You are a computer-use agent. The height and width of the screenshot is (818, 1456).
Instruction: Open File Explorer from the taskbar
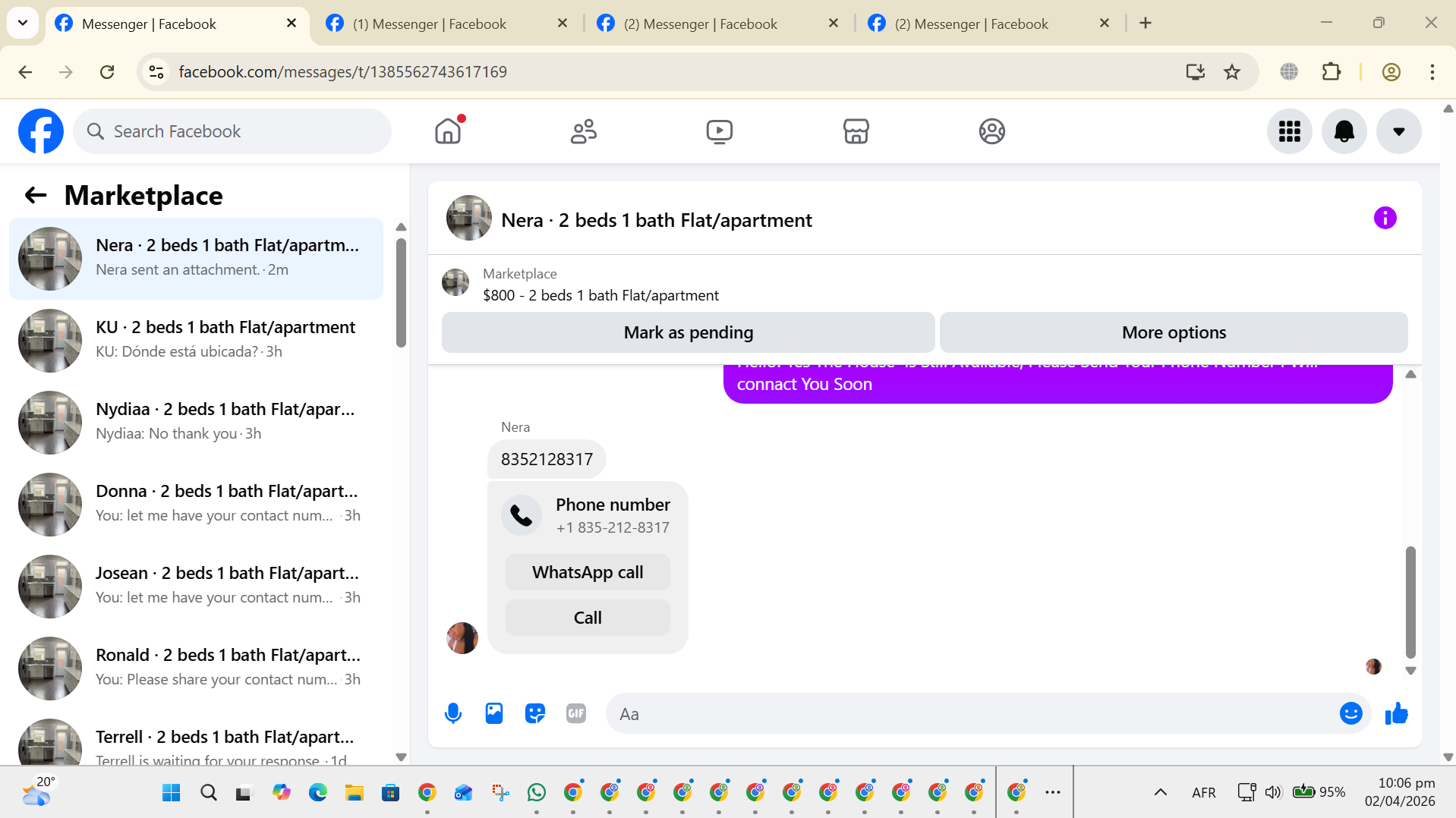pyautogui.click(x=355, y=793)
